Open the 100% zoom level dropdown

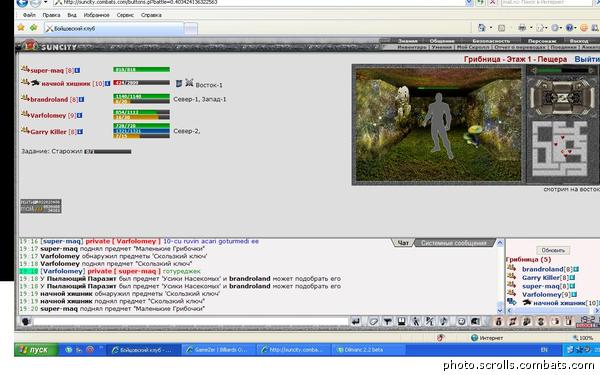(583, 338)
